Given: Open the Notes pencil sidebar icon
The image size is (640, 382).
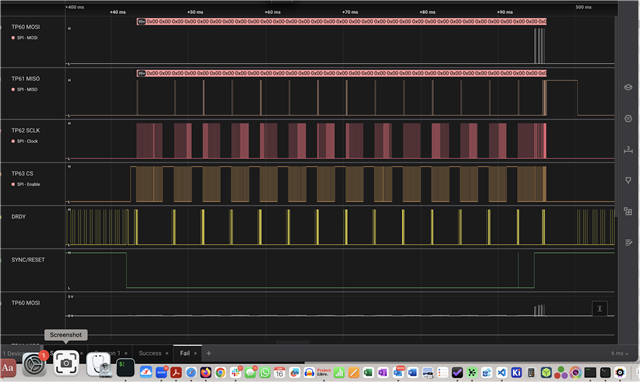Looking at the screenshot, I should (628, 242).
